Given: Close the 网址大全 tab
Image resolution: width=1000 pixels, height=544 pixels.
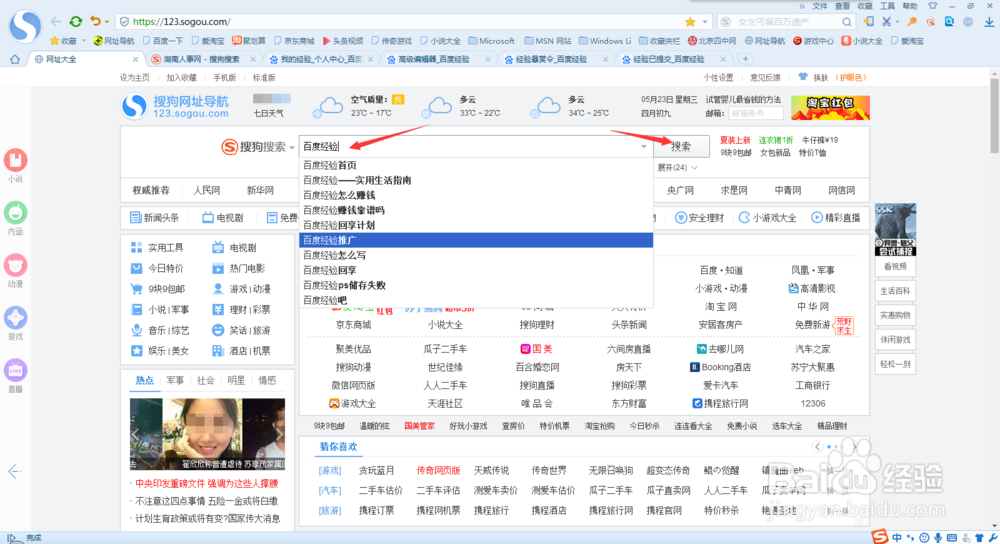Looking at the screenshot, I should tap(135, 59).
